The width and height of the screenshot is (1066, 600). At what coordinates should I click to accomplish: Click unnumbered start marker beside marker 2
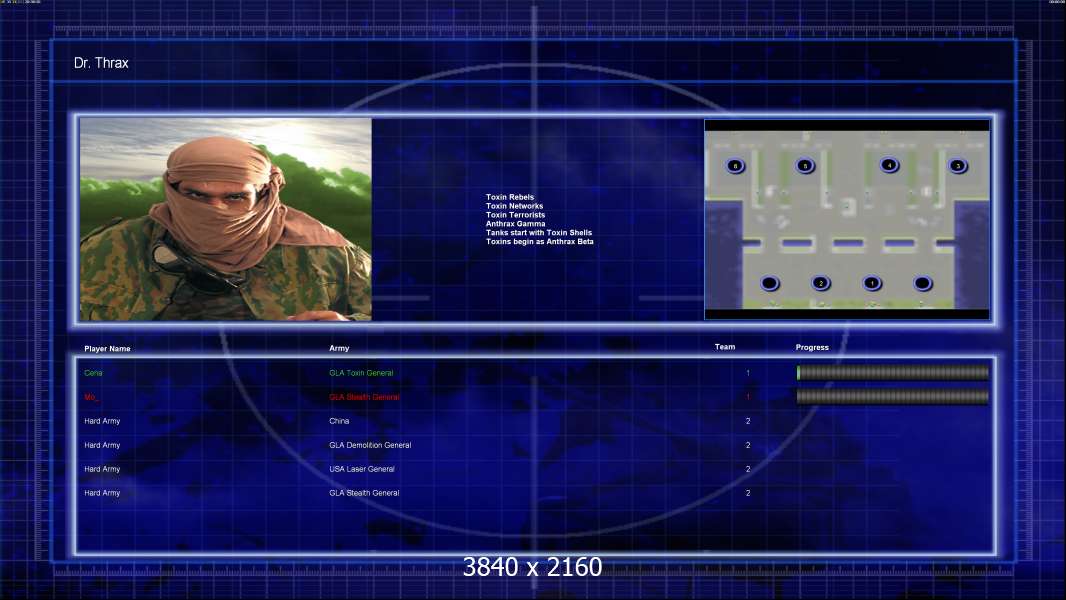[770, 283]
